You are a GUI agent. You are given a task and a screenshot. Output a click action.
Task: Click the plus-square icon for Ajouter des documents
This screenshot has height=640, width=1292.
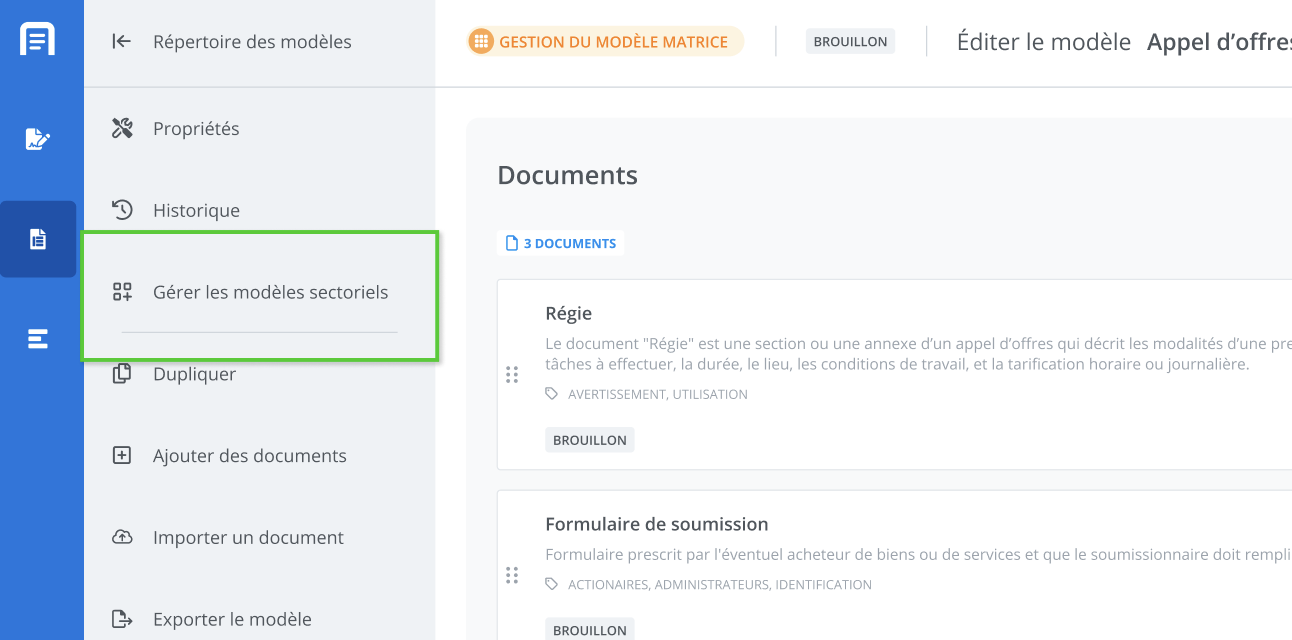(x=122, y=456)
